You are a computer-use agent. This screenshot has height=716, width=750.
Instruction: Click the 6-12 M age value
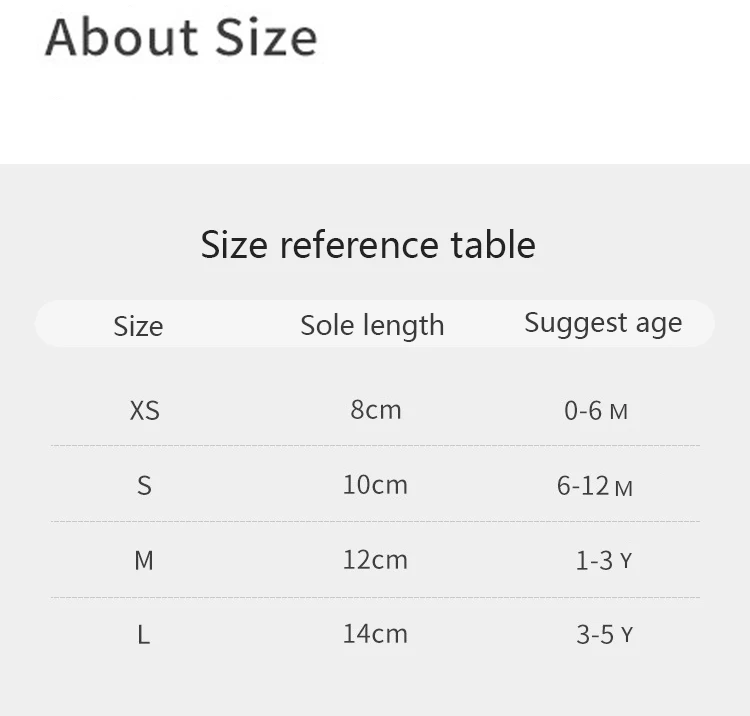595,487
